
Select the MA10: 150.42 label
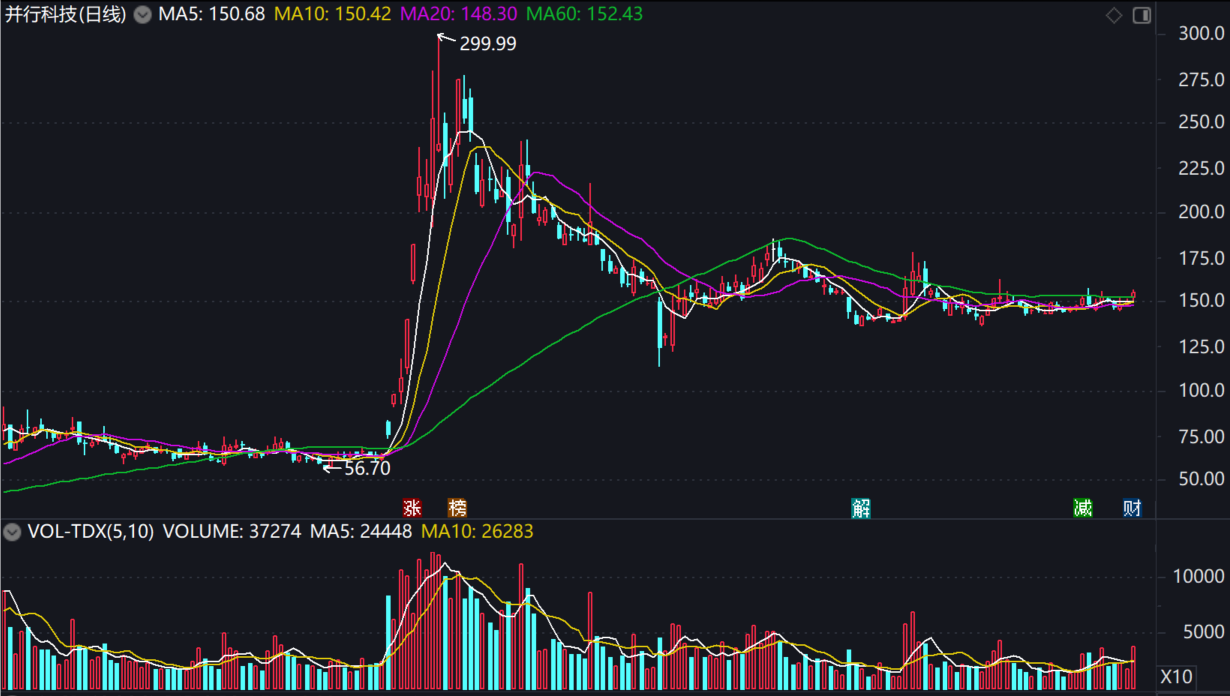pyautogui.click(x=334, y=15)
